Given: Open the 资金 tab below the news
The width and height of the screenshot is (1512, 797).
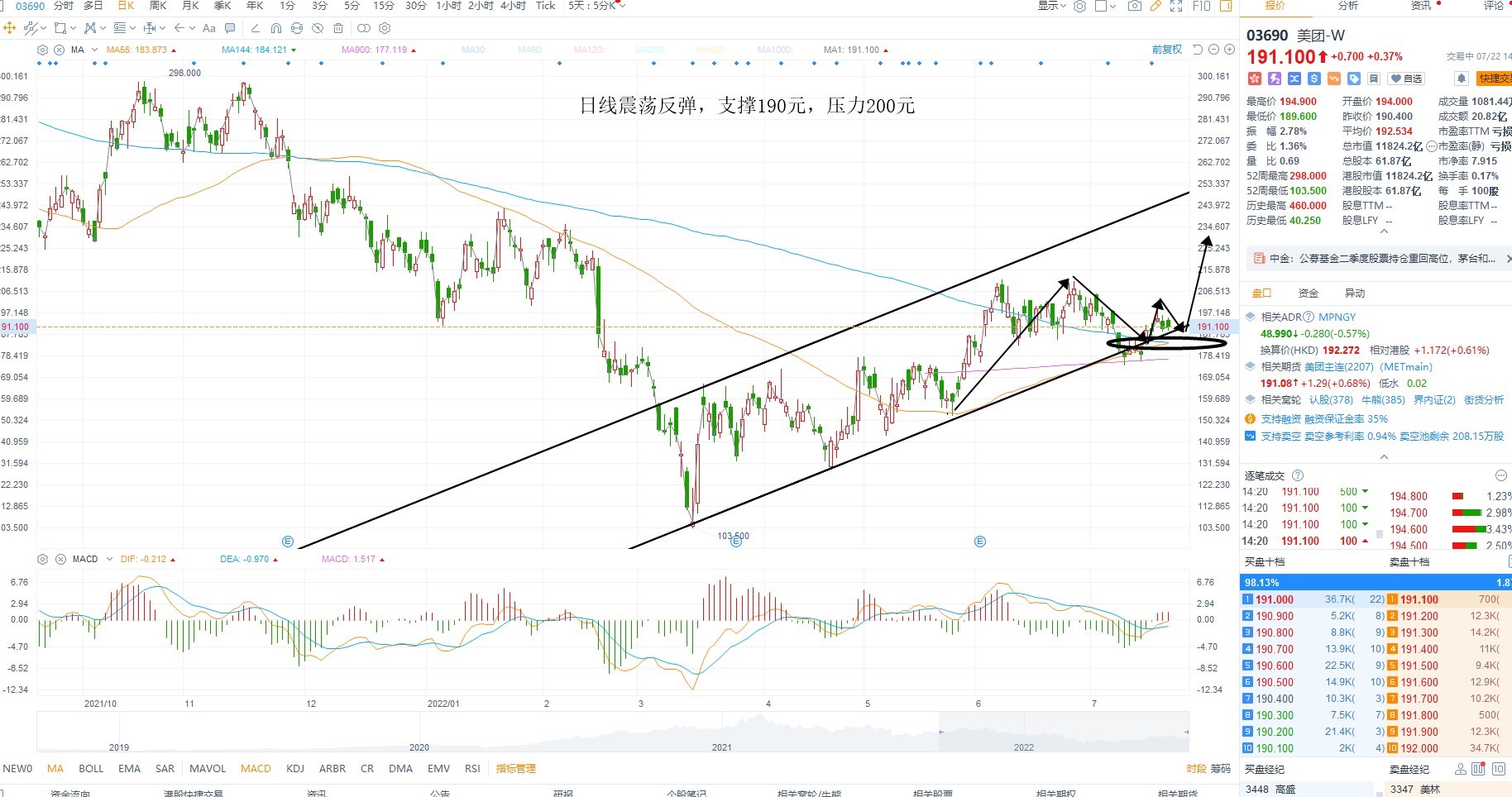Looking at the screenshot, I should coord(1309,294).
